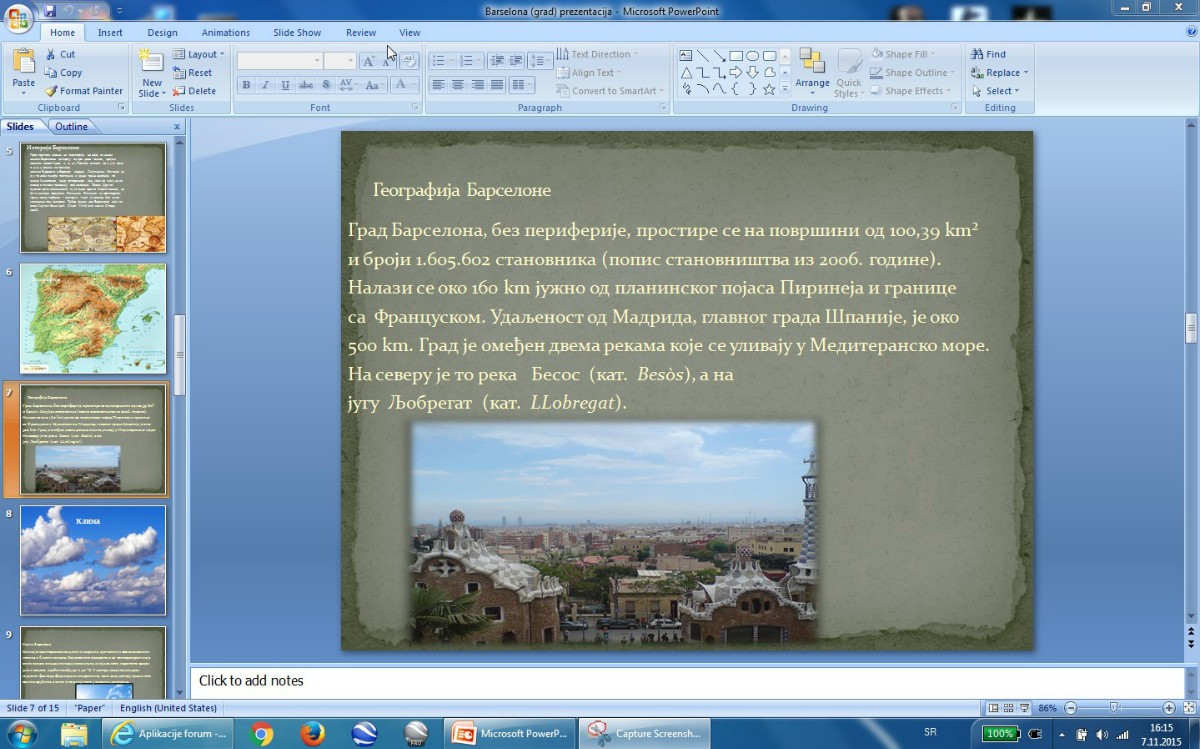Click the Format Painter tool
The width and height of the screenshot is (1200, 749).
(84, 91)
